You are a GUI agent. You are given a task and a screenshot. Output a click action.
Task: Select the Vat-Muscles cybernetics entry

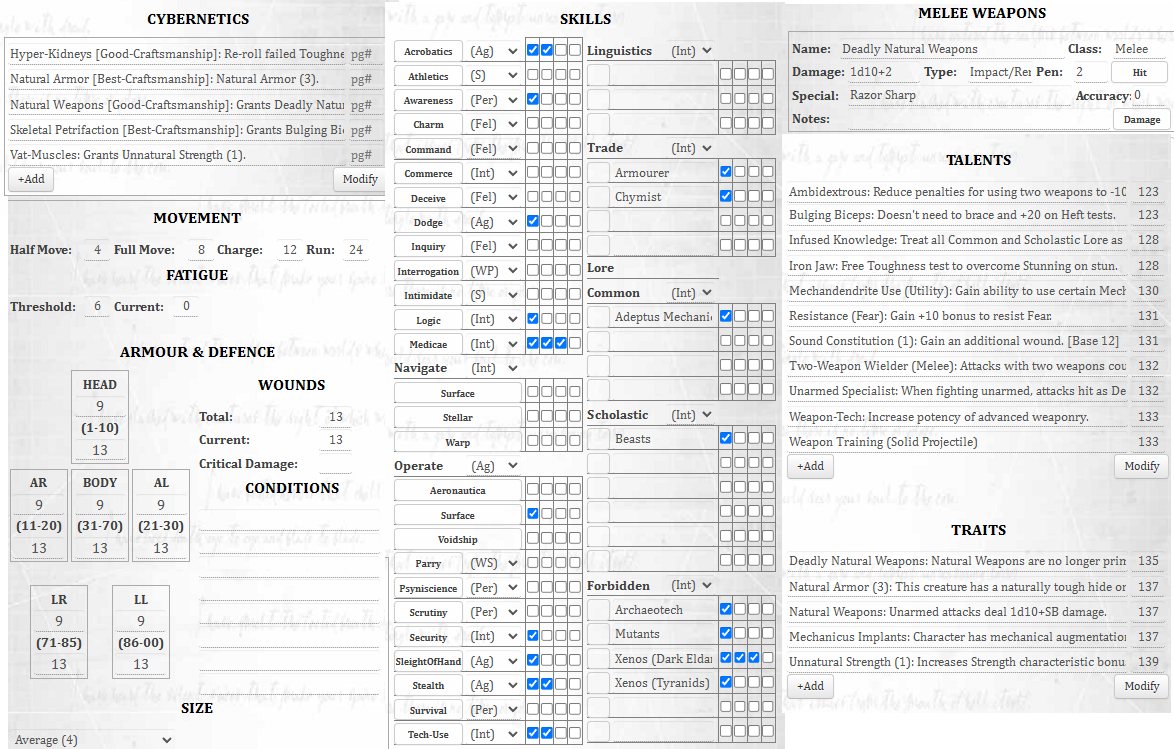coord(177,155)
